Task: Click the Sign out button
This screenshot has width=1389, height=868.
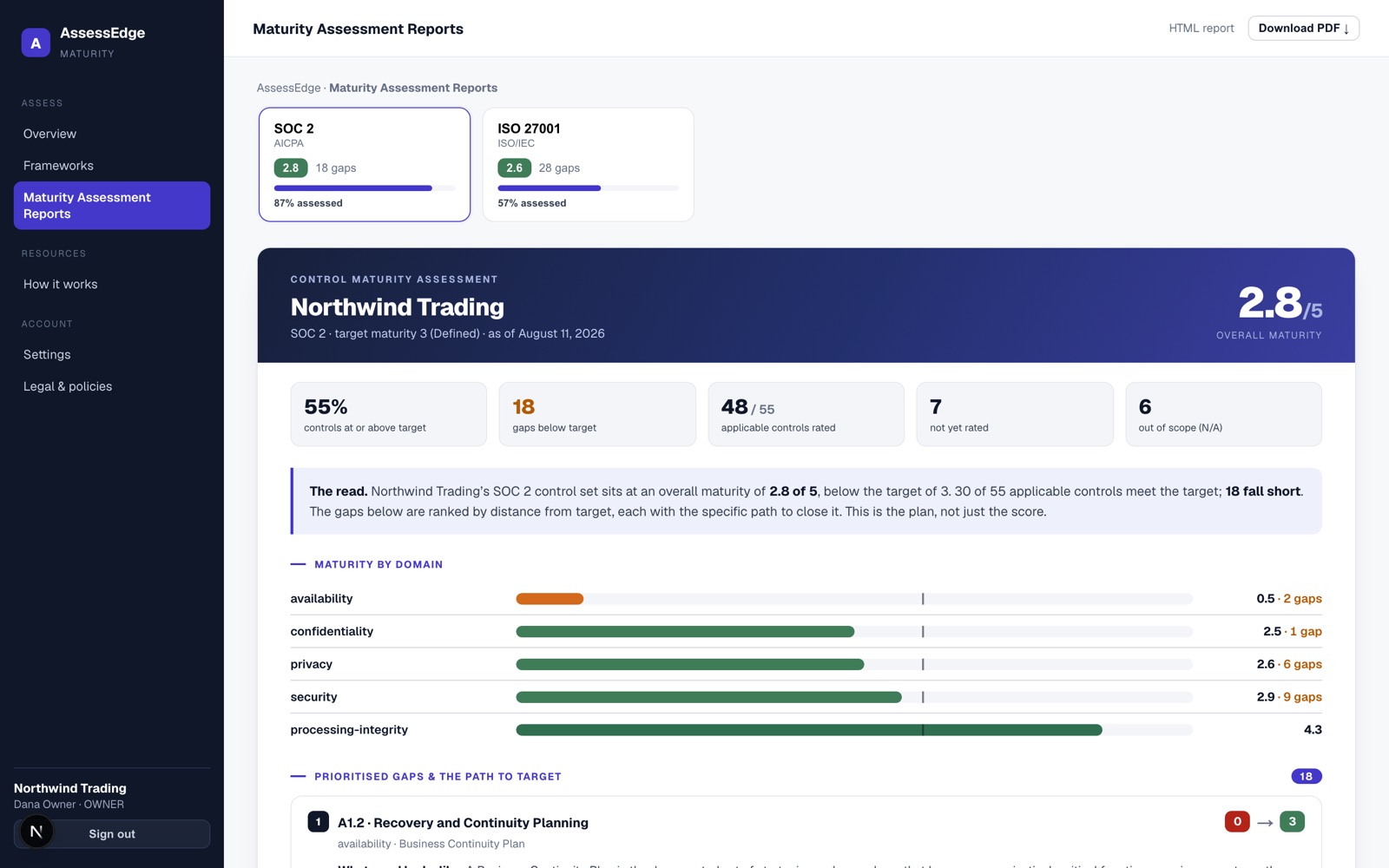Action: [x=112, y=834]
